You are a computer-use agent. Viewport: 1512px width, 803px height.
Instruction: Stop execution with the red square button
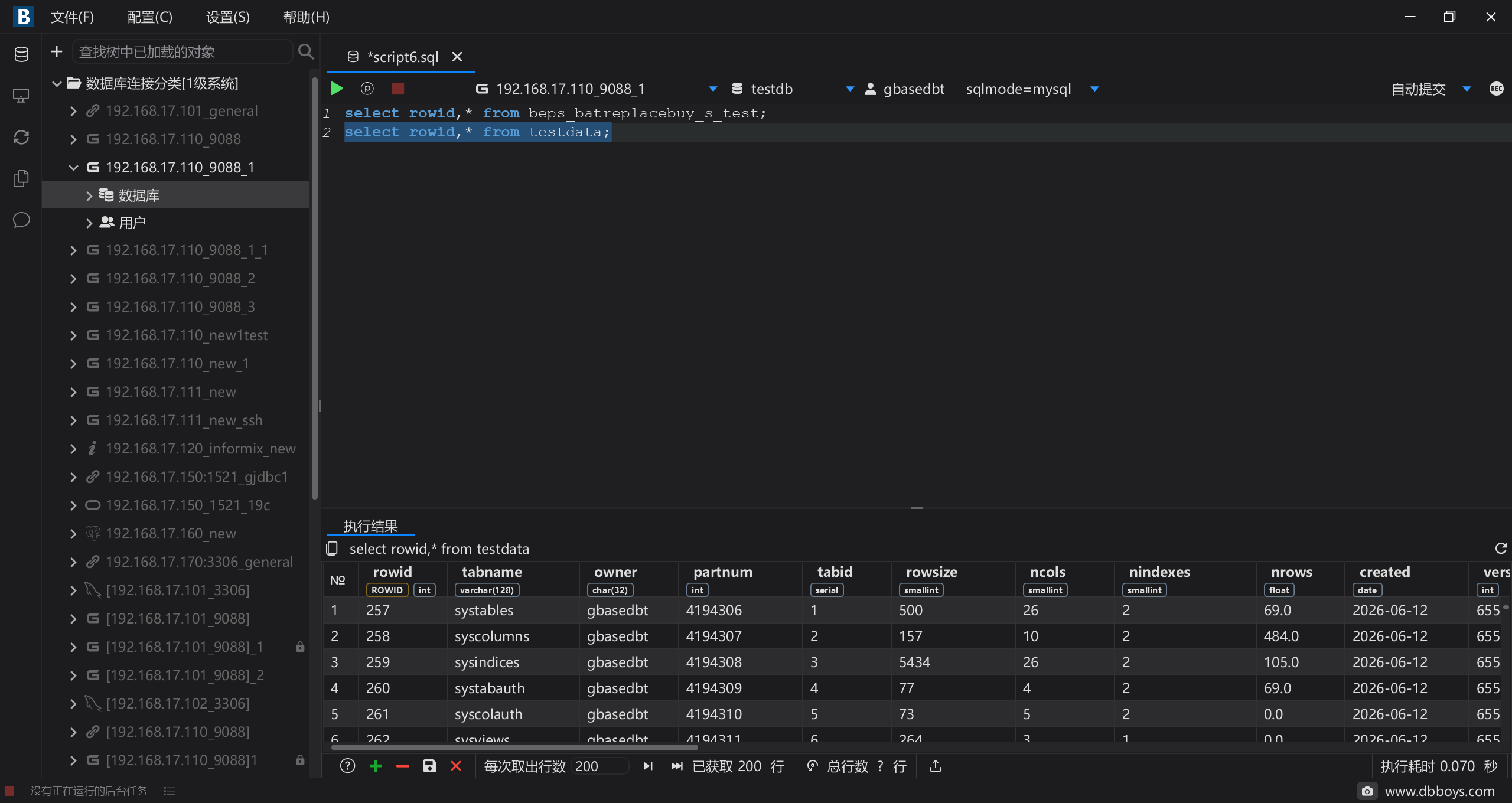click(398, 89)
